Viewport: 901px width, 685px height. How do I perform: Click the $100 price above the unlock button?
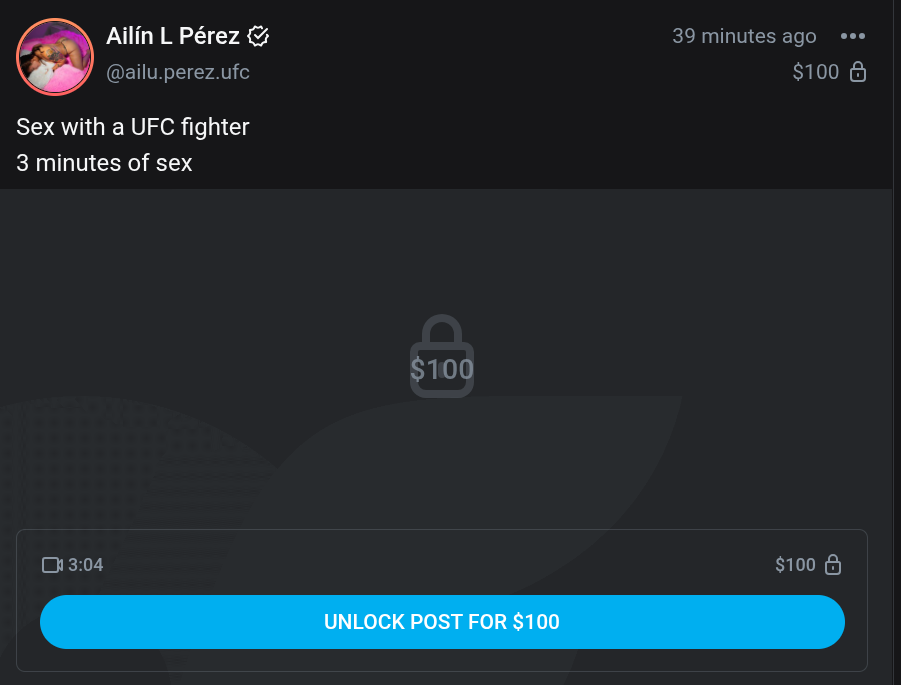(x=795, y=565)
